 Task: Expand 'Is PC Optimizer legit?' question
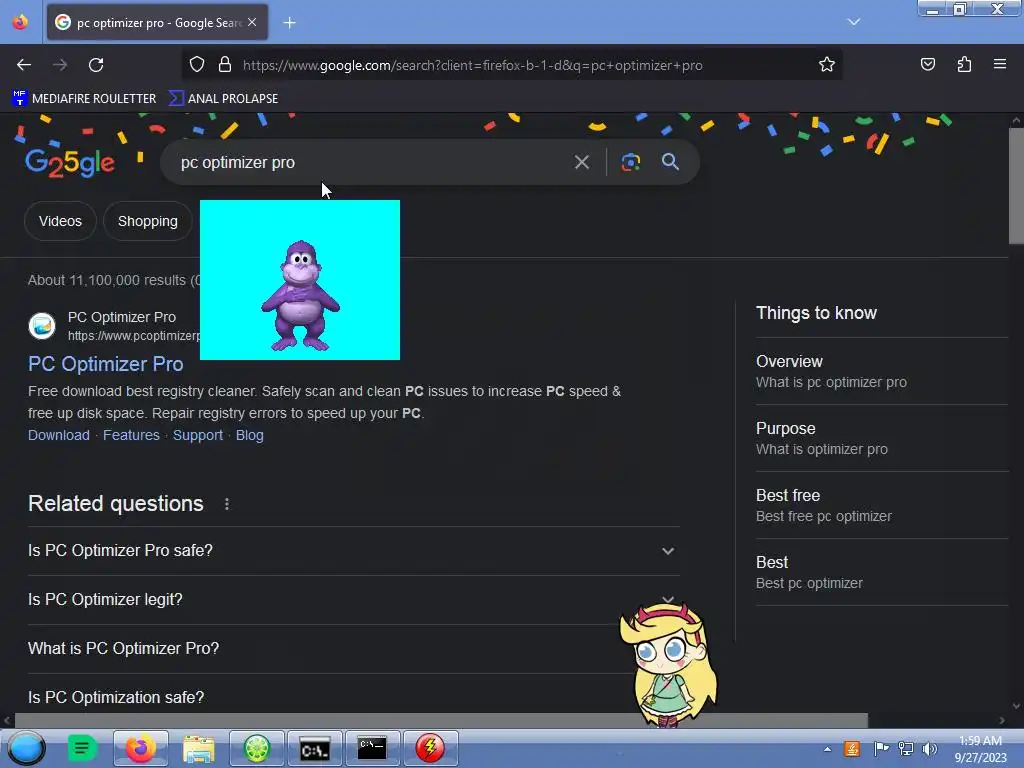[353, 600]
